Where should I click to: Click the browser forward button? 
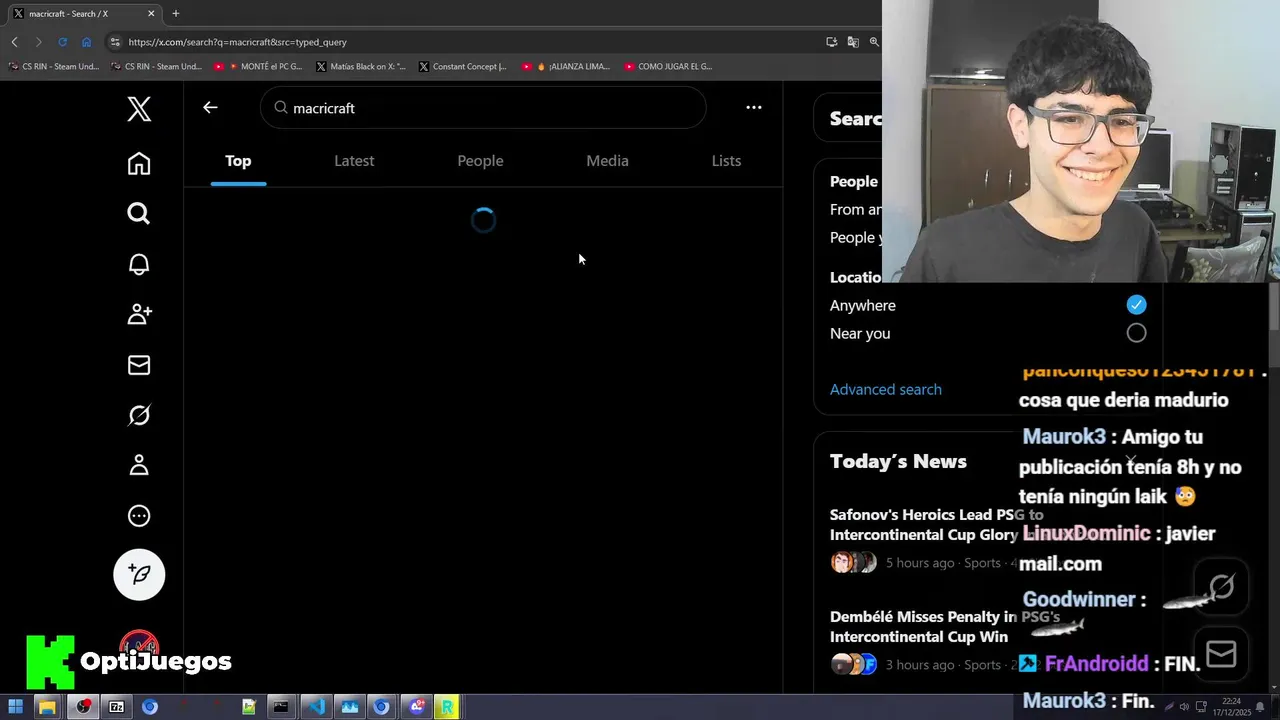(x=38, y=42)
